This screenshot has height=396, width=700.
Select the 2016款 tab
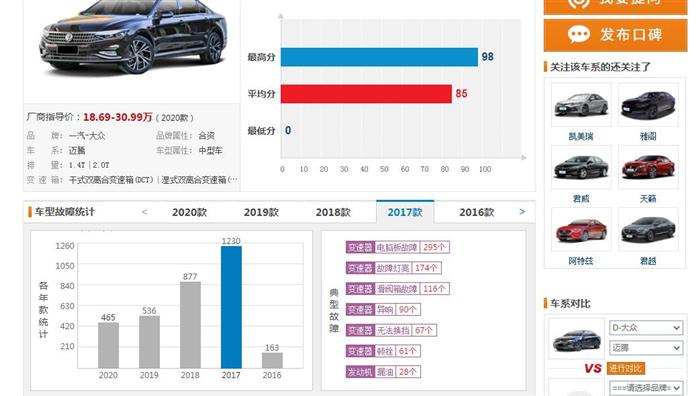pos(477,213)
